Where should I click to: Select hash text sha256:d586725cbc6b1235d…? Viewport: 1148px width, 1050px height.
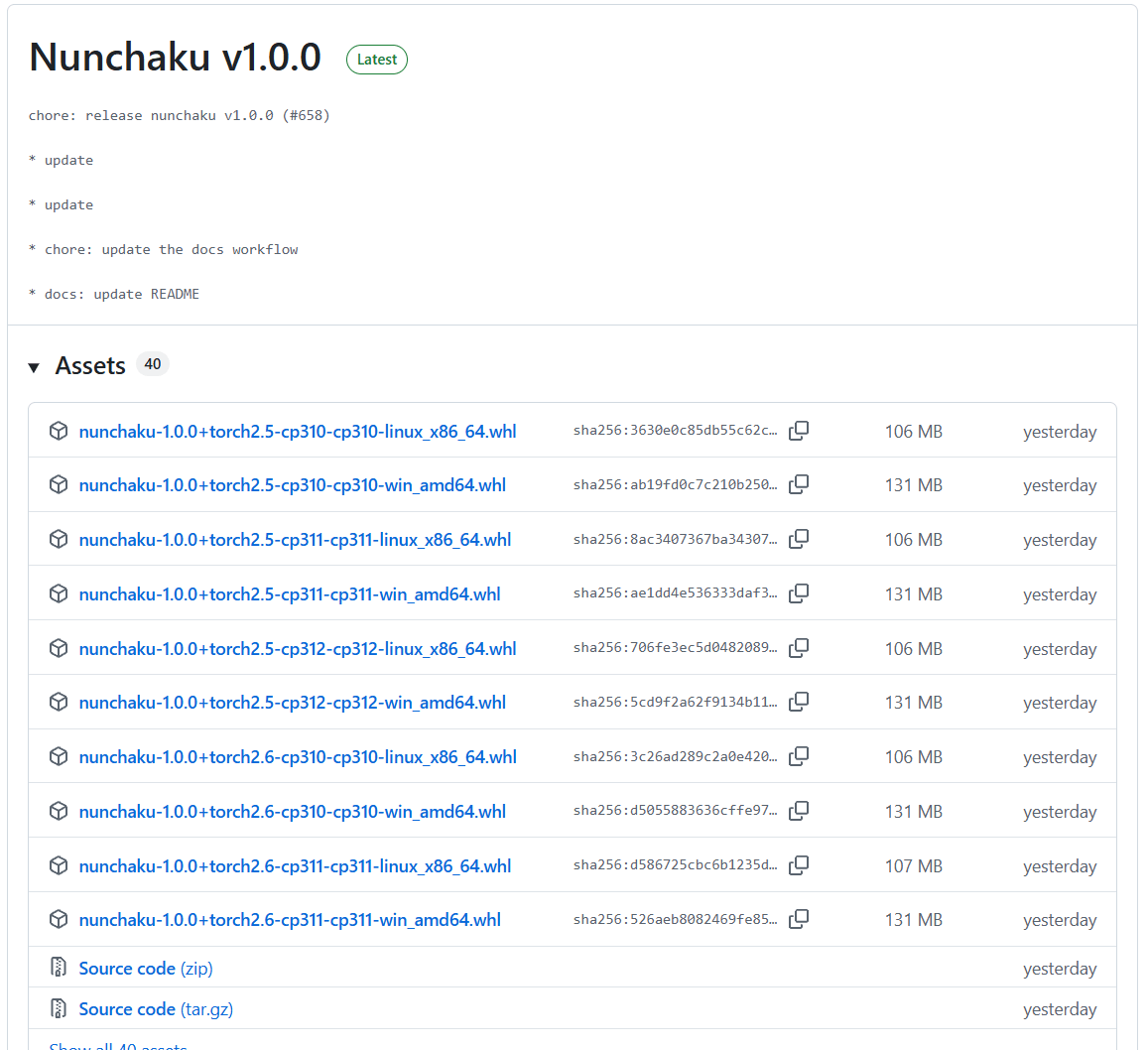(675, 865)
